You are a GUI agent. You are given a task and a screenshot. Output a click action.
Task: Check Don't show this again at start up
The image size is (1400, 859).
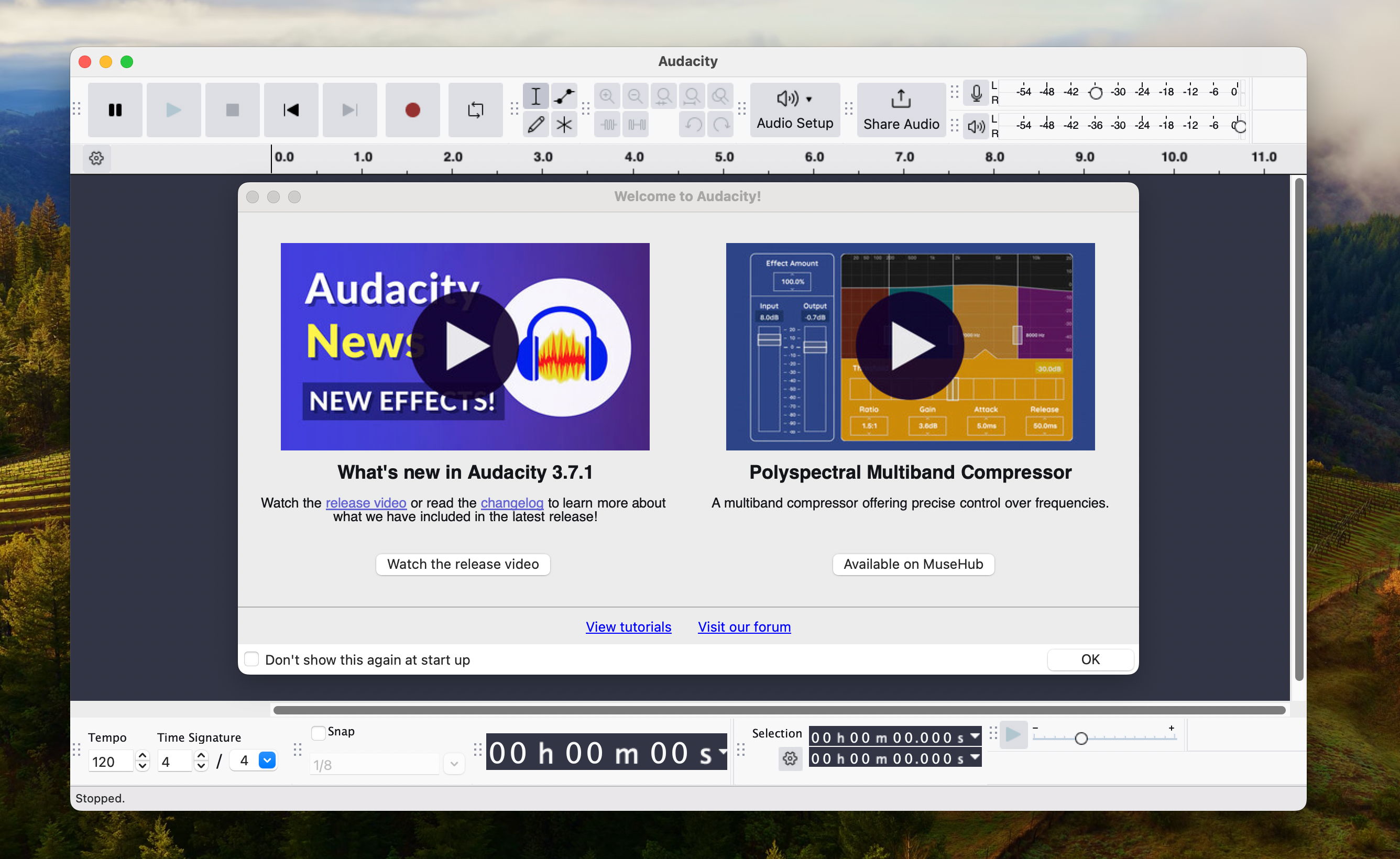click(x=251, y=659)
